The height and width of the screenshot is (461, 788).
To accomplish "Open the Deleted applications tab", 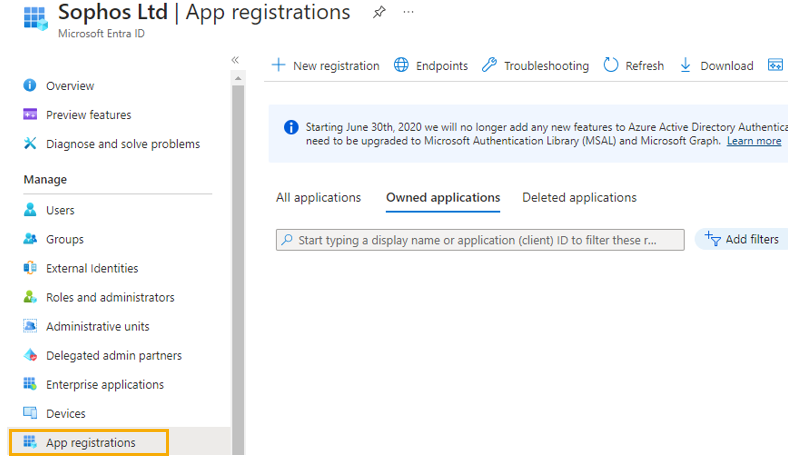I will pyautogui.click(x=579, y=197).
